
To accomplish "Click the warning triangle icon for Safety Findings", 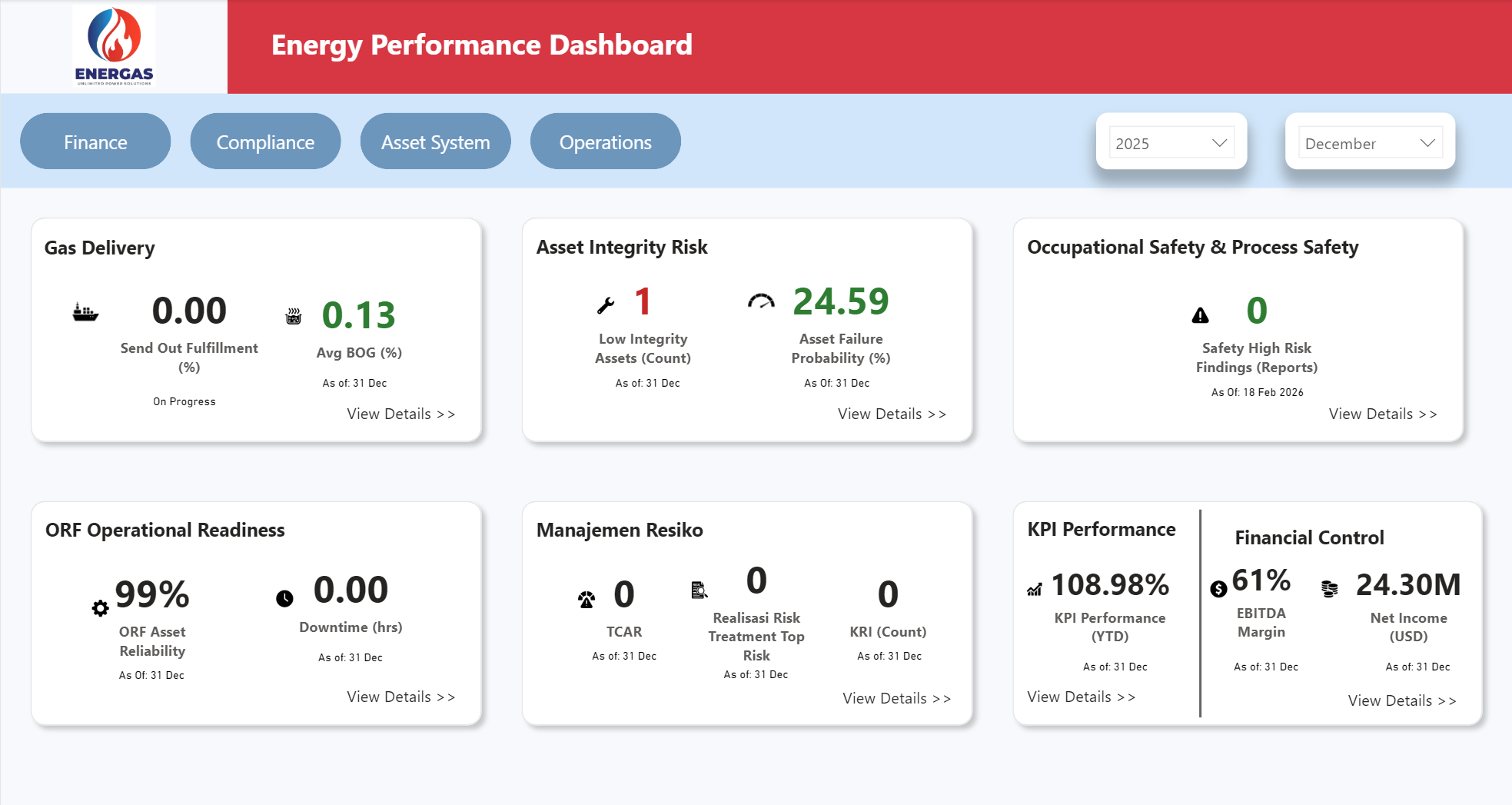I will pyautogui.click(x=1200, y=315).
